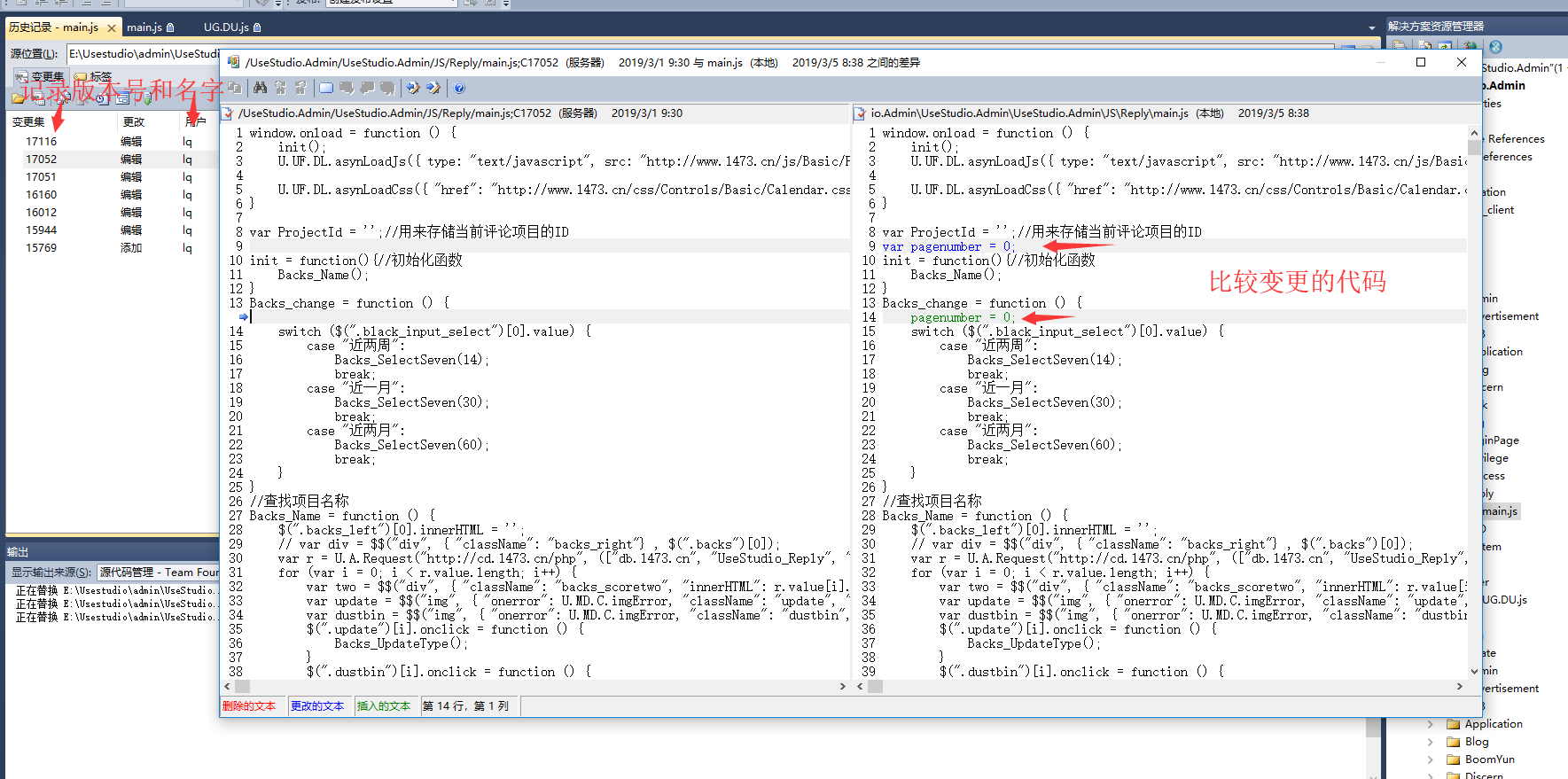This screenshot has width=1568, height=779.
Task: Click the BoomYun folder icon
Action: point(1453,760)
